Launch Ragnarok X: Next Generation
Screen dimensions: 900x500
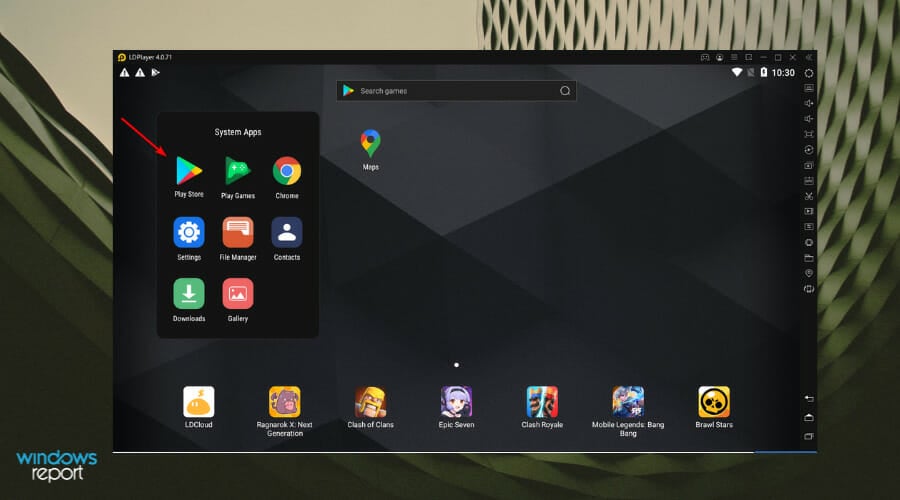coord(285,402)
